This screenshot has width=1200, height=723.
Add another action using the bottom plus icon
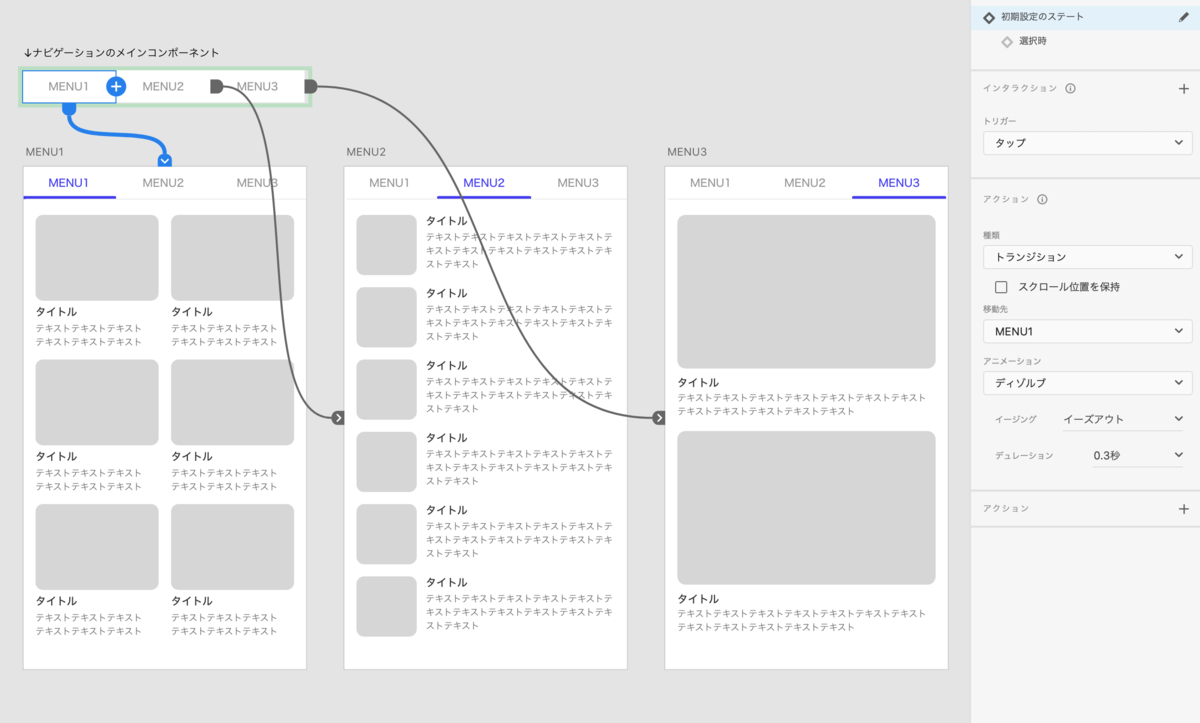coord(1184,509)
